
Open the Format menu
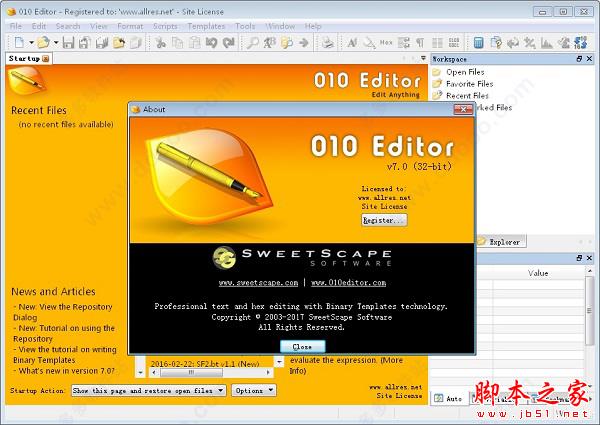(x=130, y=26)
